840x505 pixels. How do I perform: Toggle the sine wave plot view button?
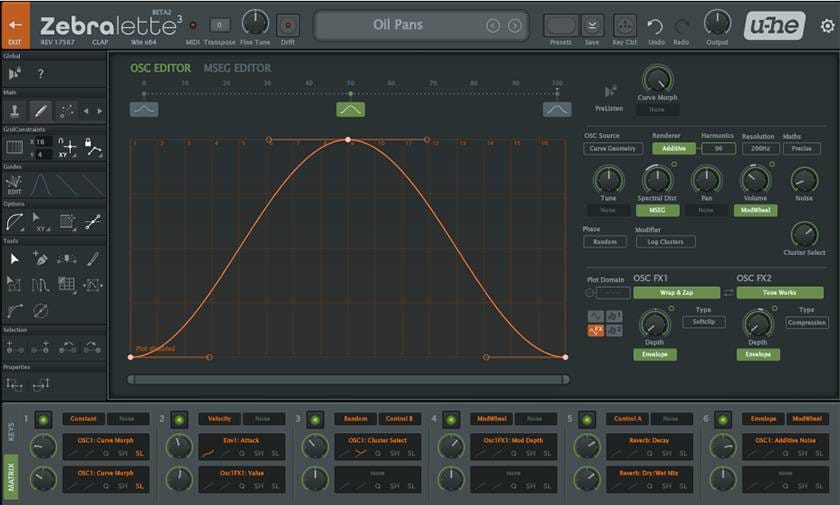point(596,316)
